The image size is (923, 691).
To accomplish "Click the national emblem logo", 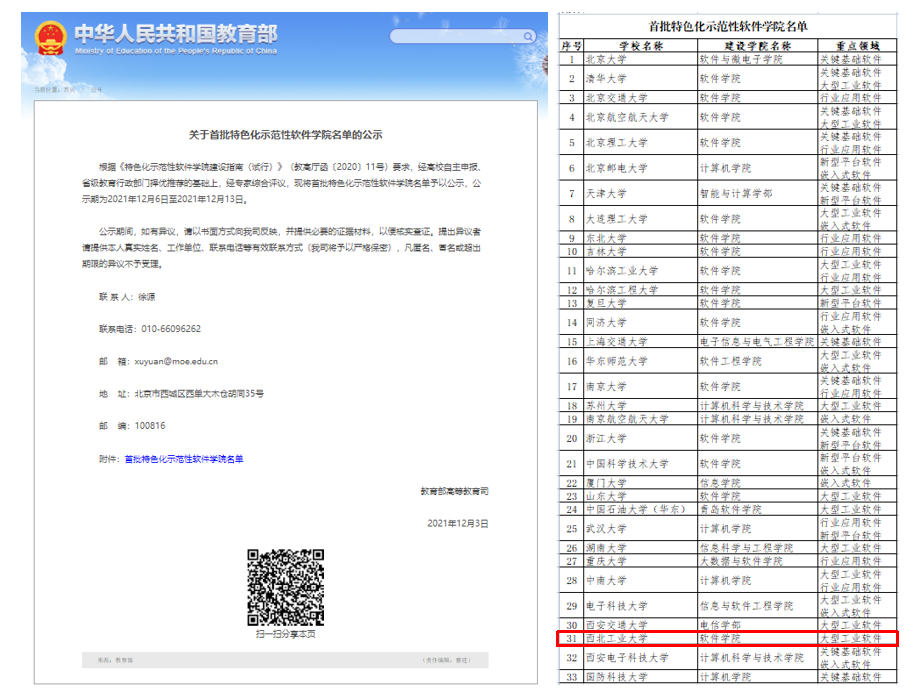I will click(x=51, y=39).
